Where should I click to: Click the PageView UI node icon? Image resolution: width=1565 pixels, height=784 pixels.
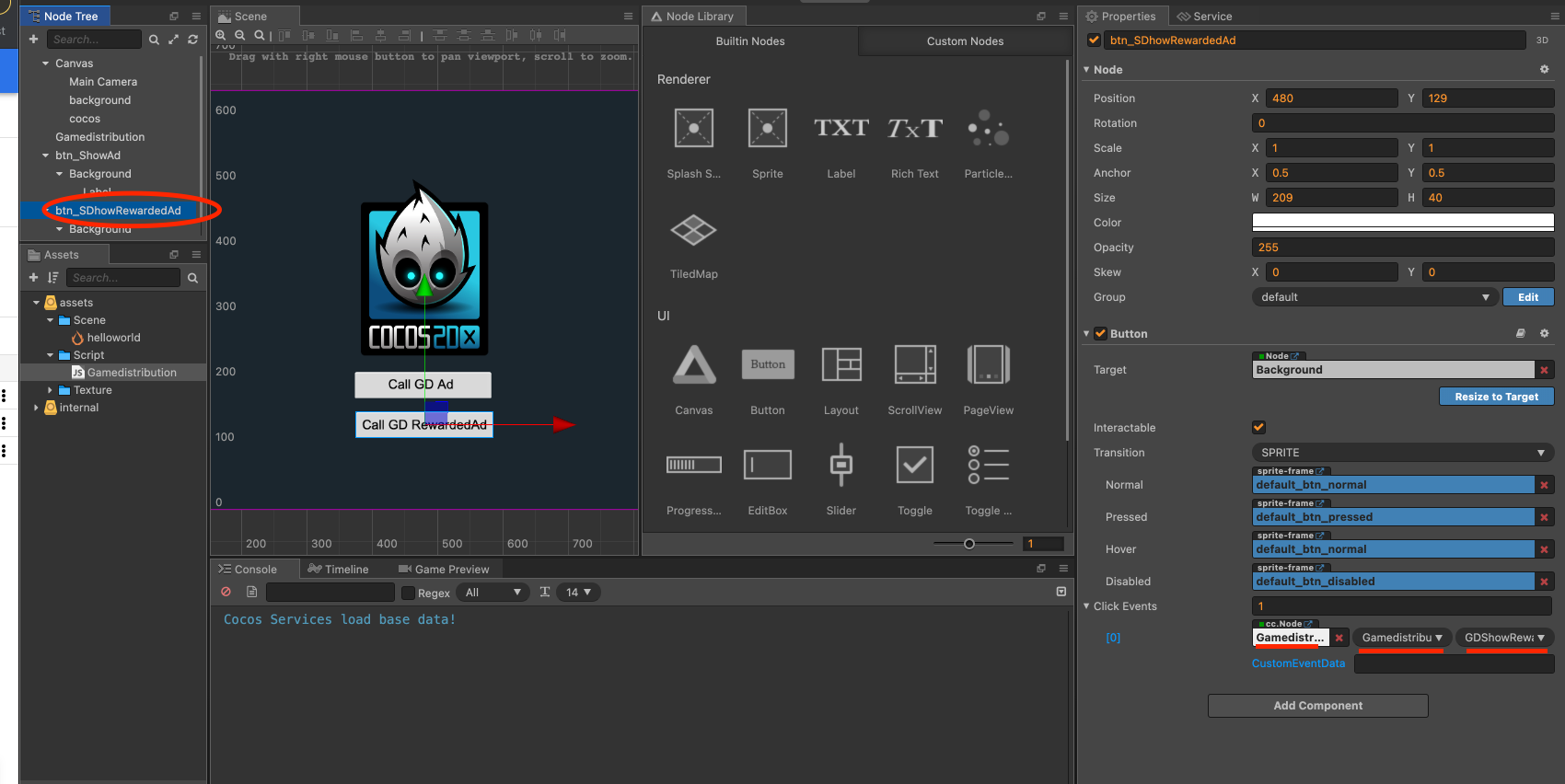click(x=988, y=365)
